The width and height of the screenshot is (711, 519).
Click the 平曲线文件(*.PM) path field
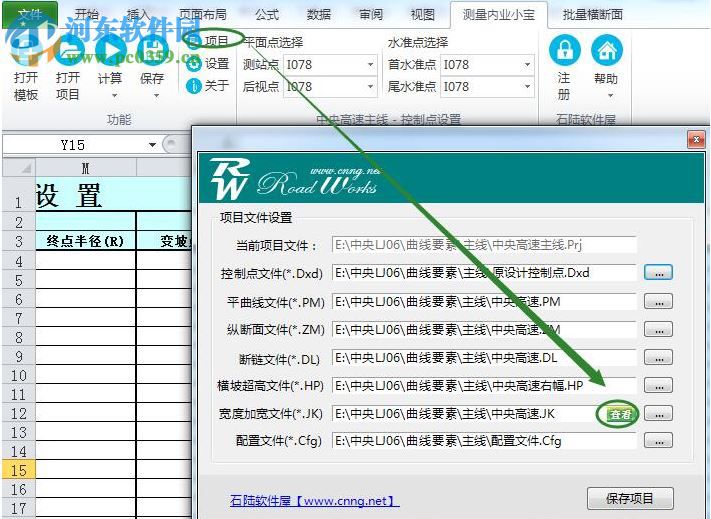[484, 301]
